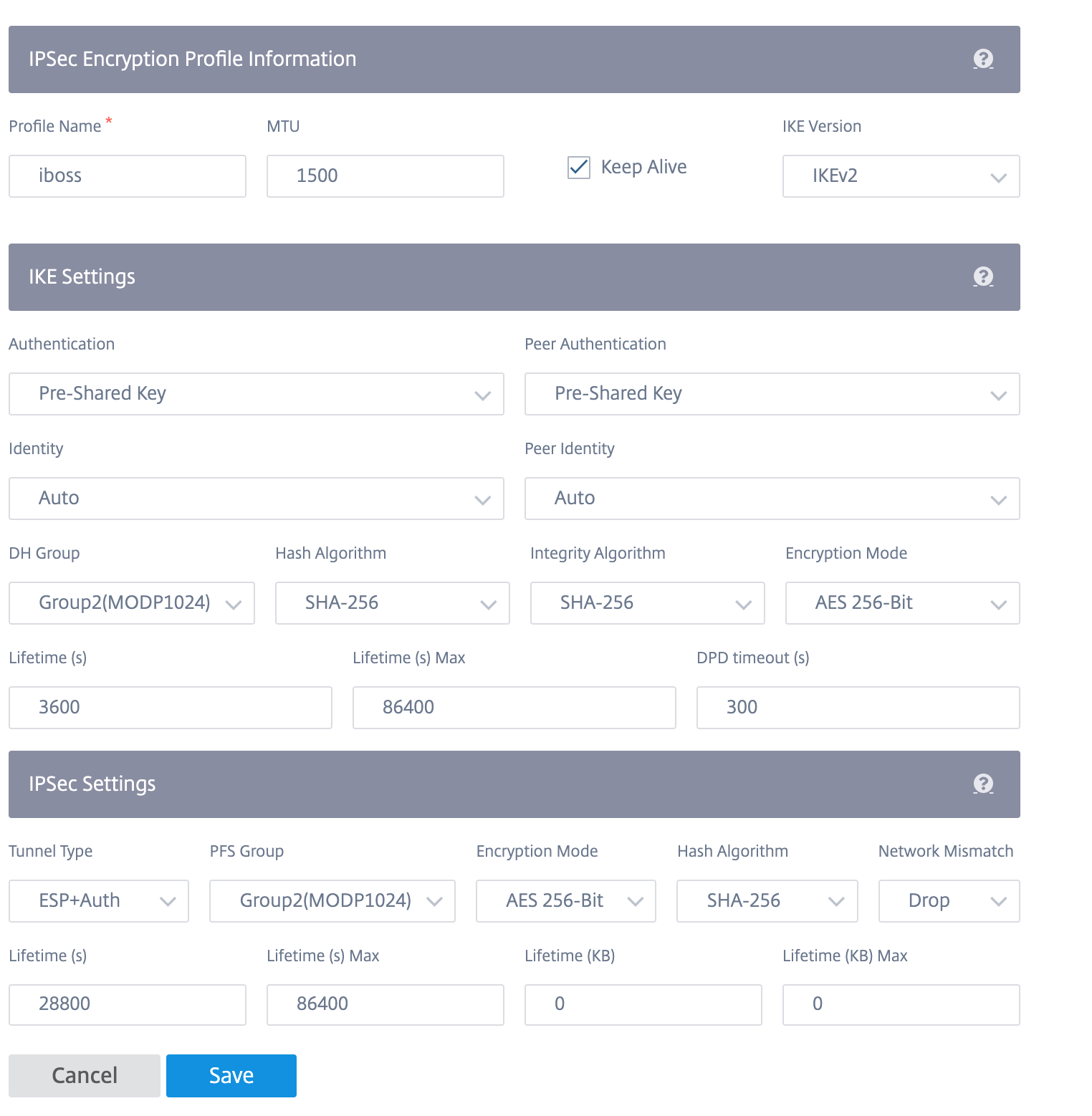Toggle the Keep Alive checkbox
The width and height of the screenshot is (1092, 1116).
578,168
